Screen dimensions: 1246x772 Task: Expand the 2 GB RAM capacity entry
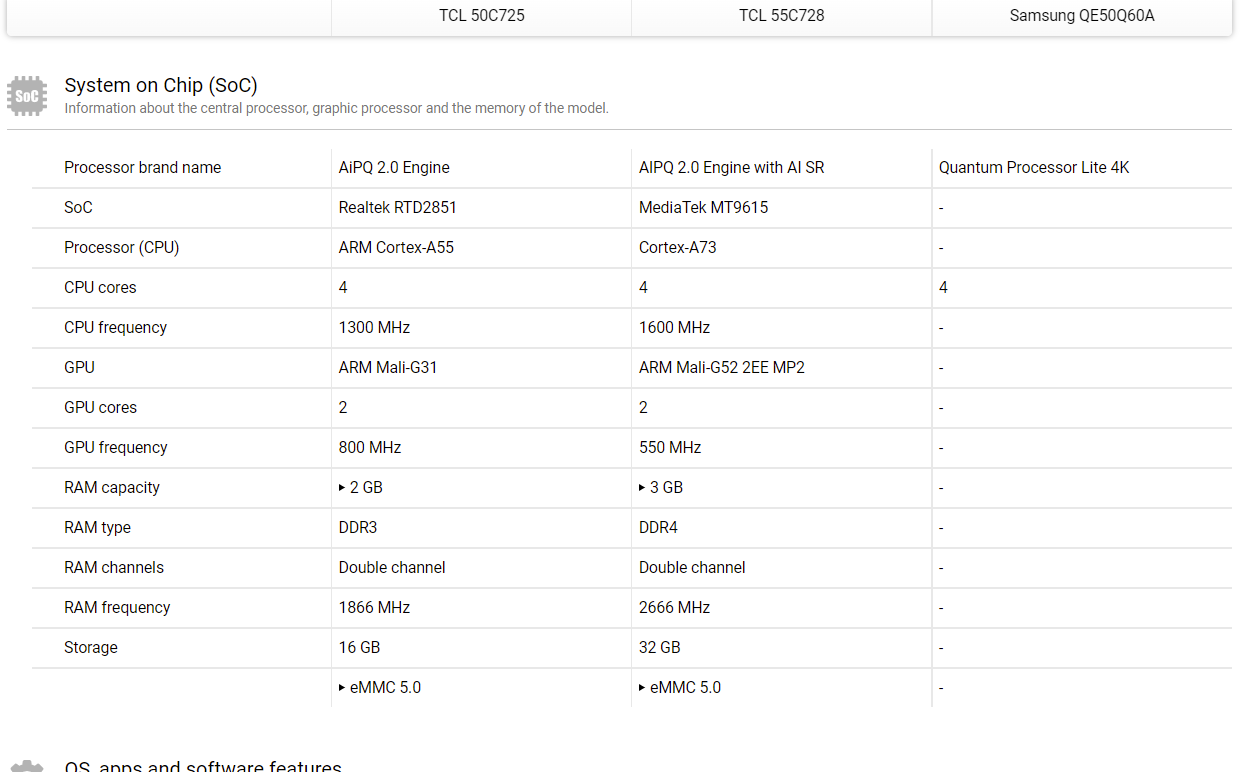361,488
